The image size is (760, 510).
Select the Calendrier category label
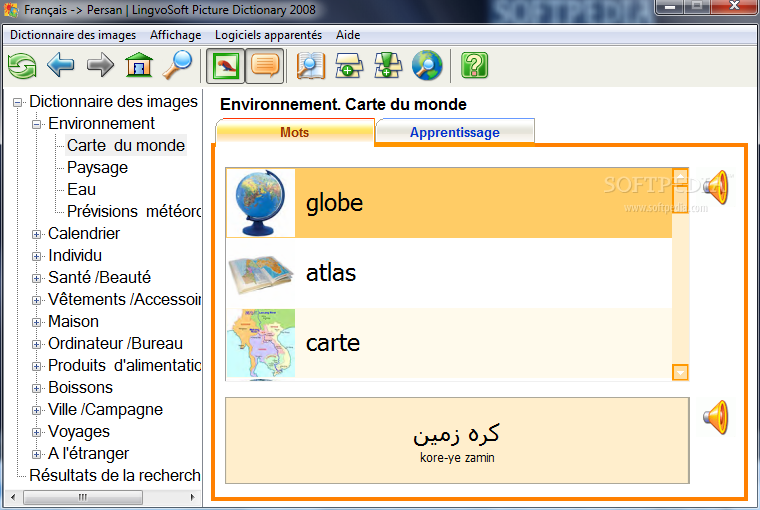coord(84,233)
